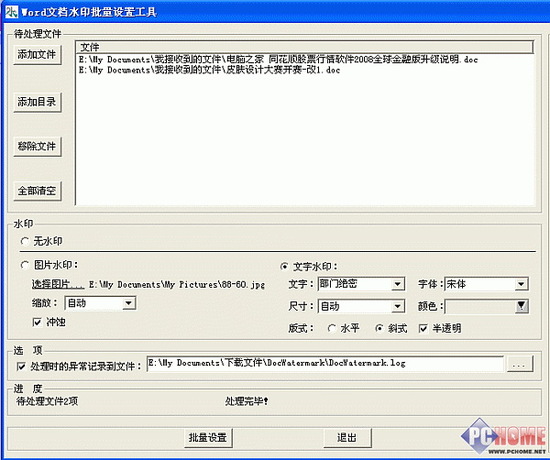
Task: Select the 图片水印 radio option
Action: click(x=25, y=265)
